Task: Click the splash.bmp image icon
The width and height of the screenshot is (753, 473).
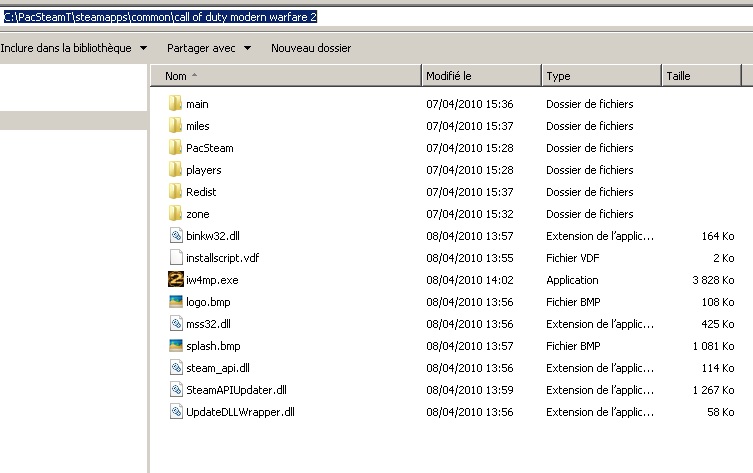Action: (x=176, y=346)
